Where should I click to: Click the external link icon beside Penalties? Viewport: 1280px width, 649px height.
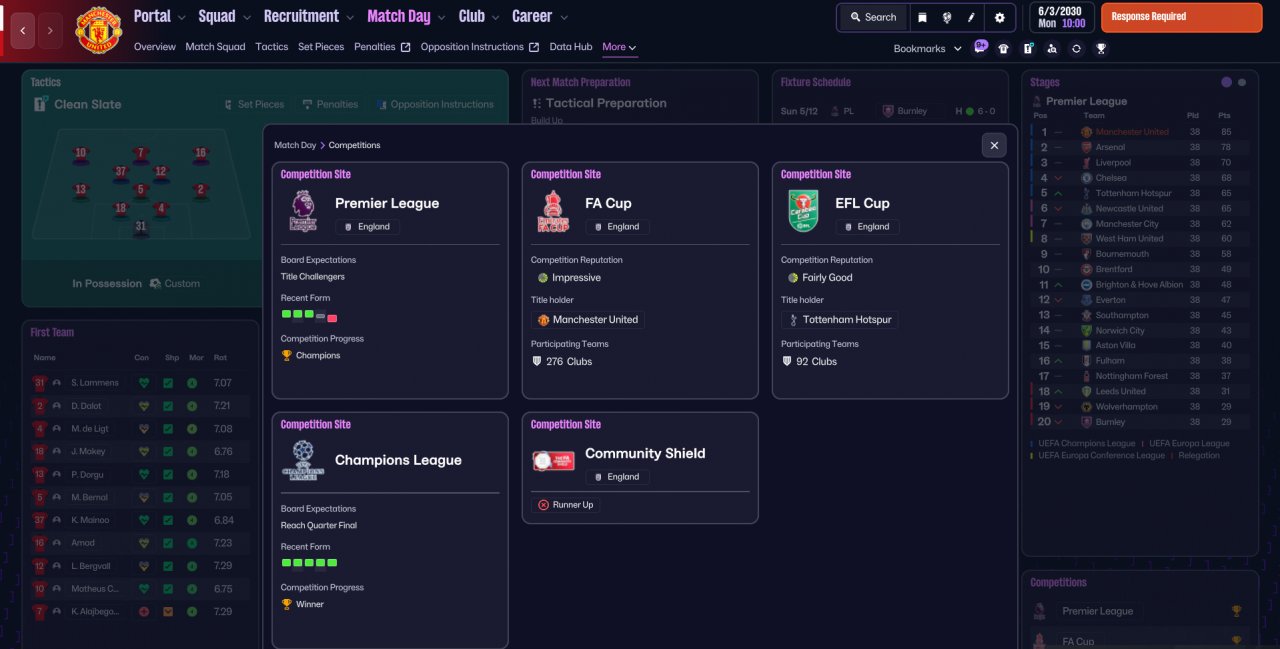405,47
